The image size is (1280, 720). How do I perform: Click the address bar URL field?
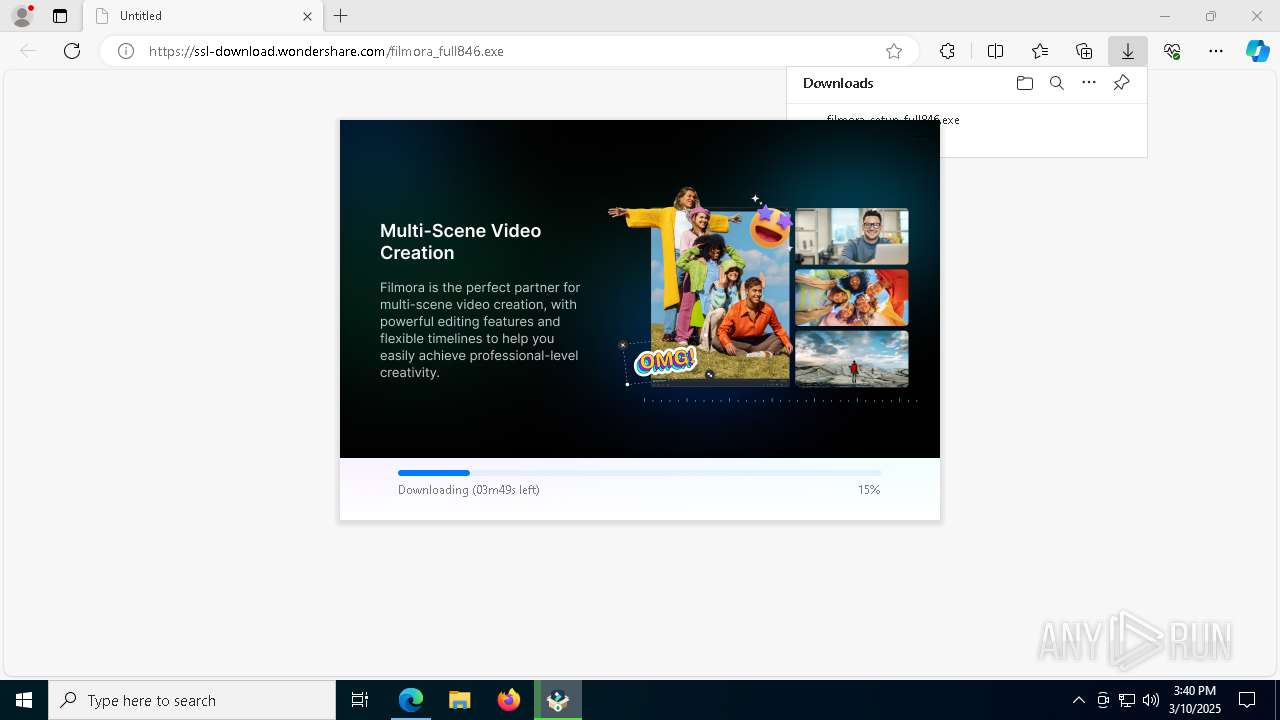pos(510,51)
